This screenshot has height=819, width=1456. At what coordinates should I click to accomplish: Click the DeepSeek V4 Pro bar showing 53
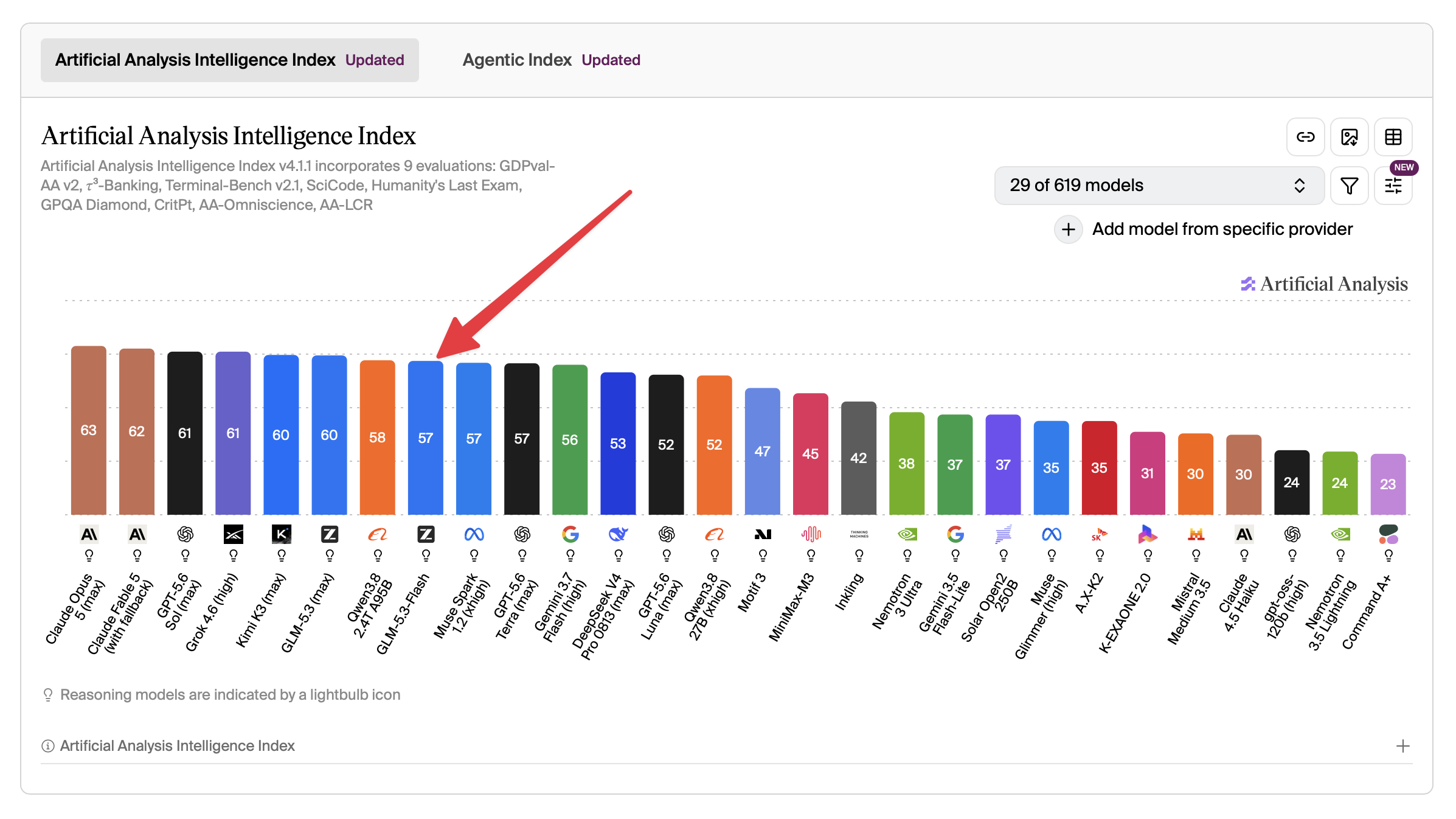coord(618,444)
